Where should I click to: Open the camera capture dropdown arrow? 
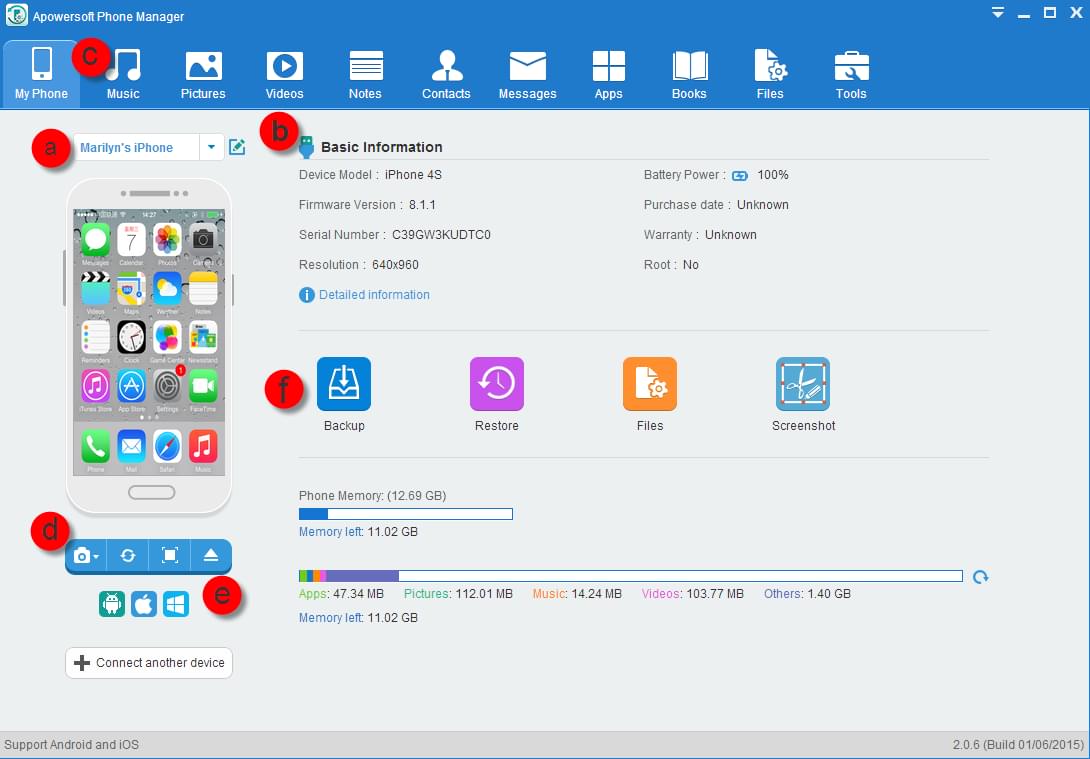pyautogui.click(x=96, y=557)
